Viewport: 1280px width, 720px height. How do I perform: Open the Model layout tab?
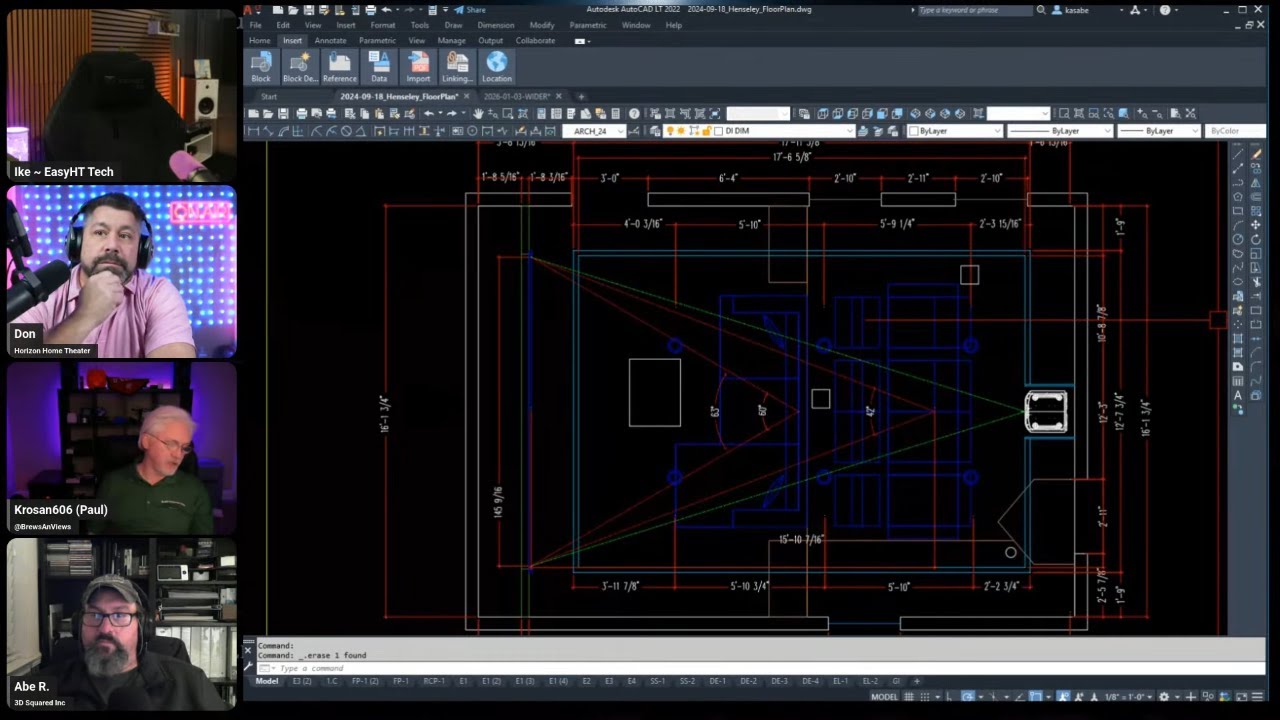[267, 681]
